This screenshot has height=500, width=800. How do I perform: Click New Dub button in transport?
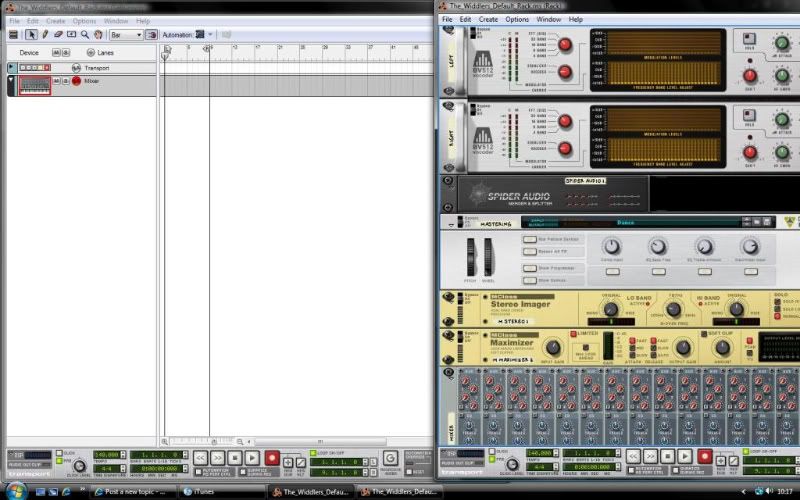288,463
